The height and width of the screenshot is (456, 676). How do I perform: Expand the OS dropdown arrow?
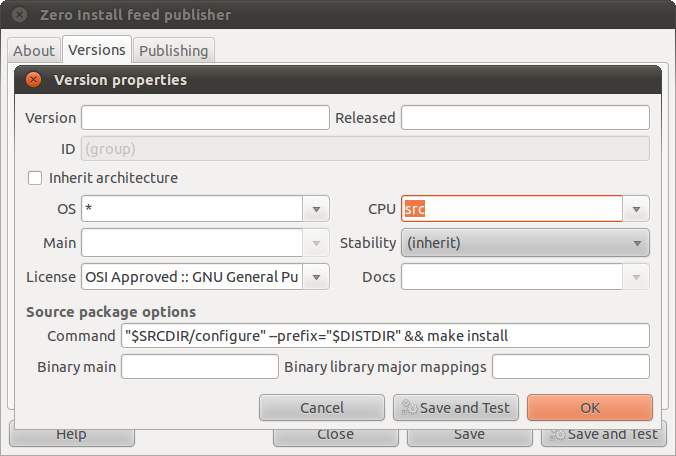click(x=316, y=209)
